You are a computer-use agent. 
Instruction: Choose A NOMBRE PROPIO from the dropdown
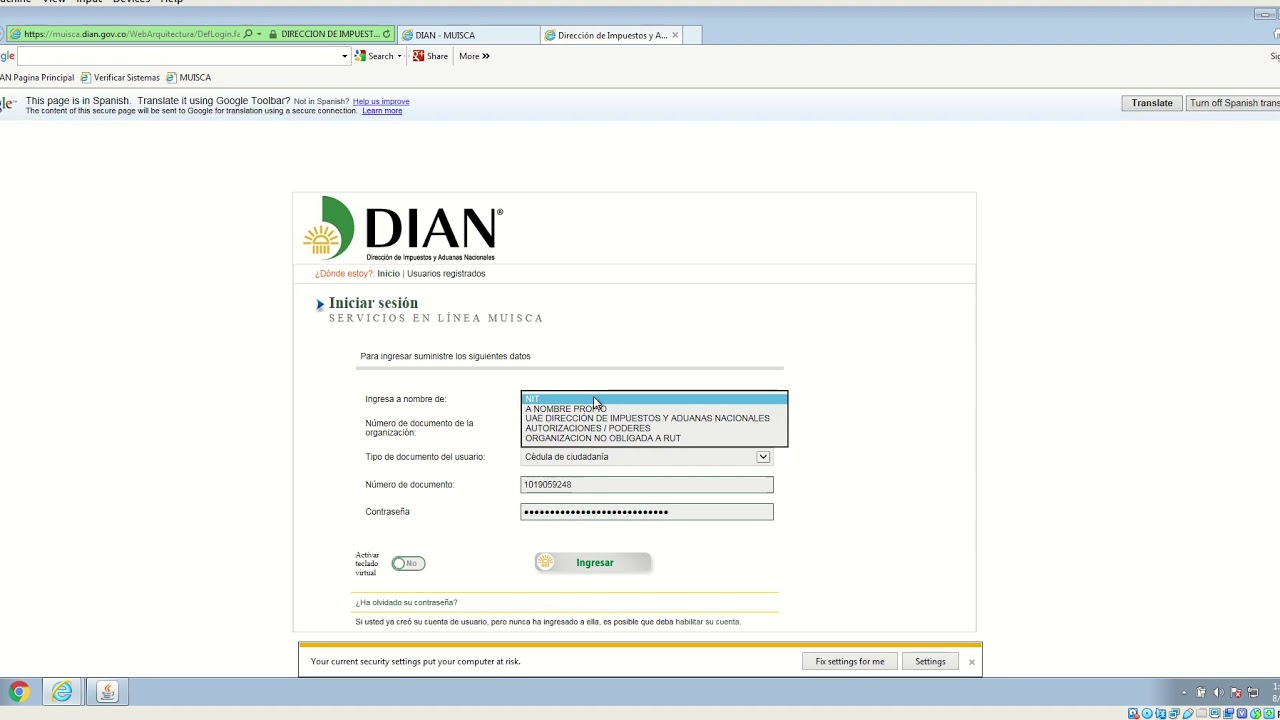[x=654, y=409]
